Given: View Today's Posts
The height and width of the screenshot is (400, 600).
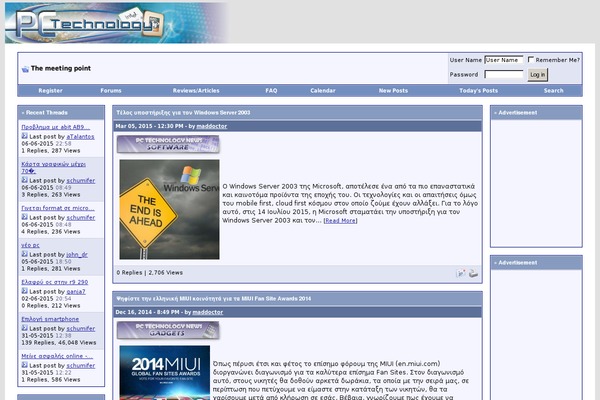Looking at the screenshot, I should click(479, 91).
